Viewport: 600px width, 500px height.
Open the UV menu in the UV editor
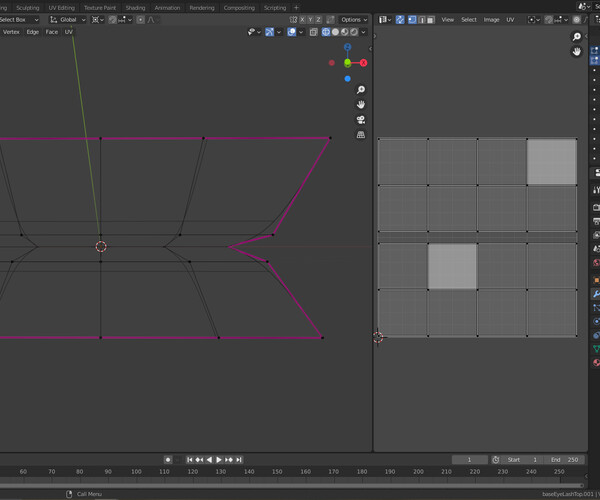coord(510,20)
